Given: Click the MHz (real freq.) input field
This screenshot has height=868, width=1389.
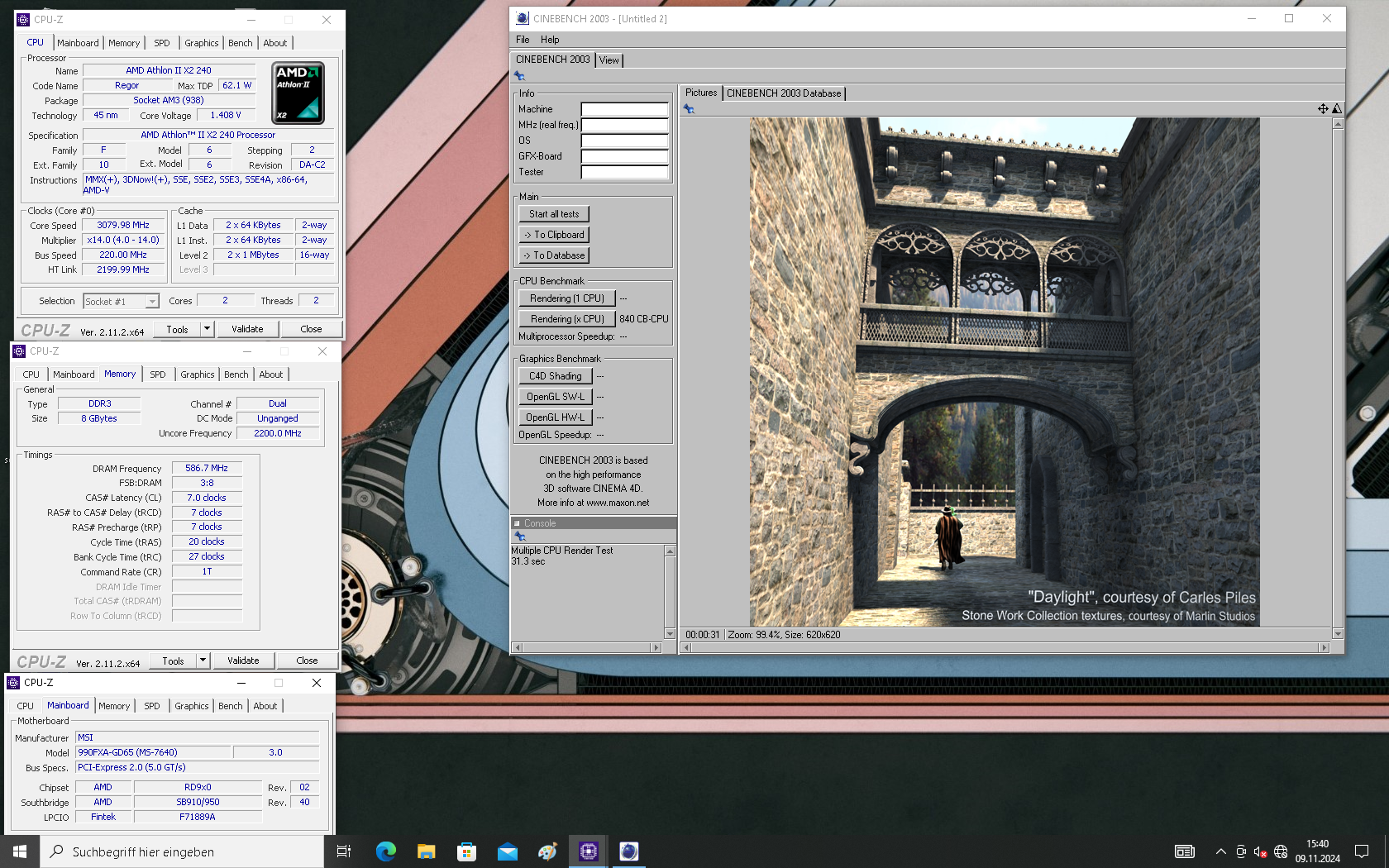Looking at the screenshot, I should coord(624,125).
